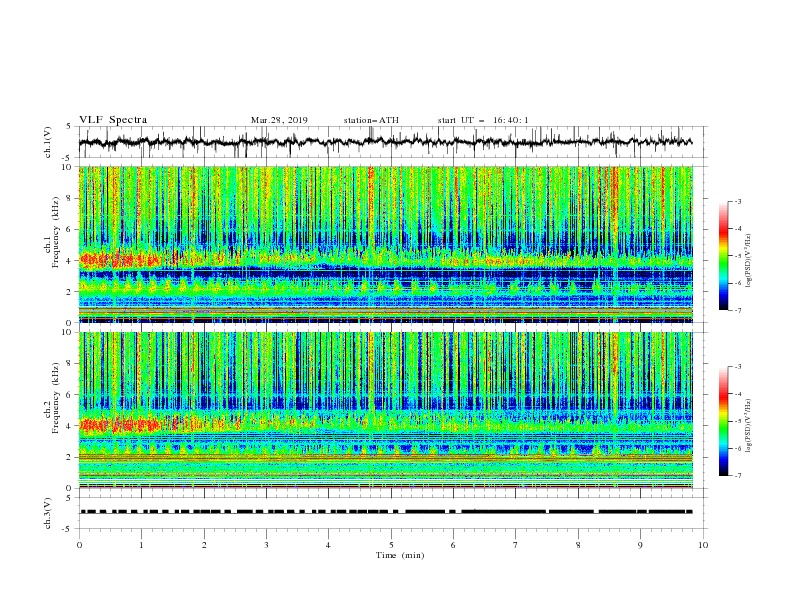The width and height of the screenshot is (792, 612).
Task: Click the "VLF Spectra" title text
Action: [113, 120]
